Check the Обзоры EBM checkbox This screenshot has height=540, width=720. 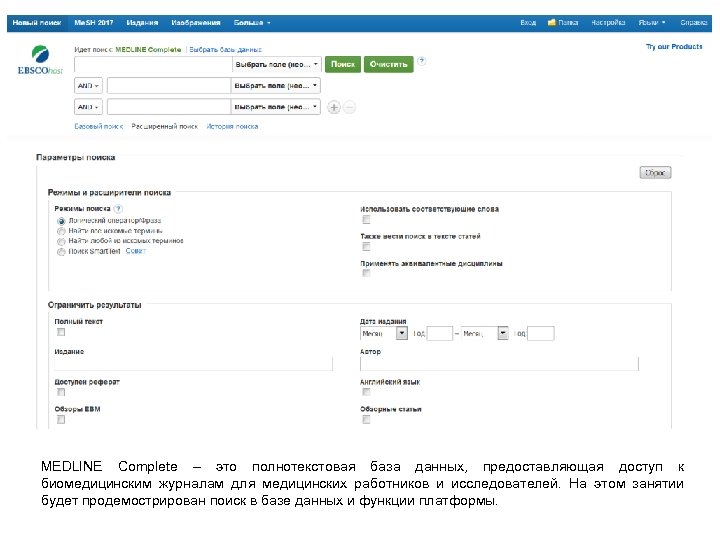pyautogui.click(x=61, y=420)
